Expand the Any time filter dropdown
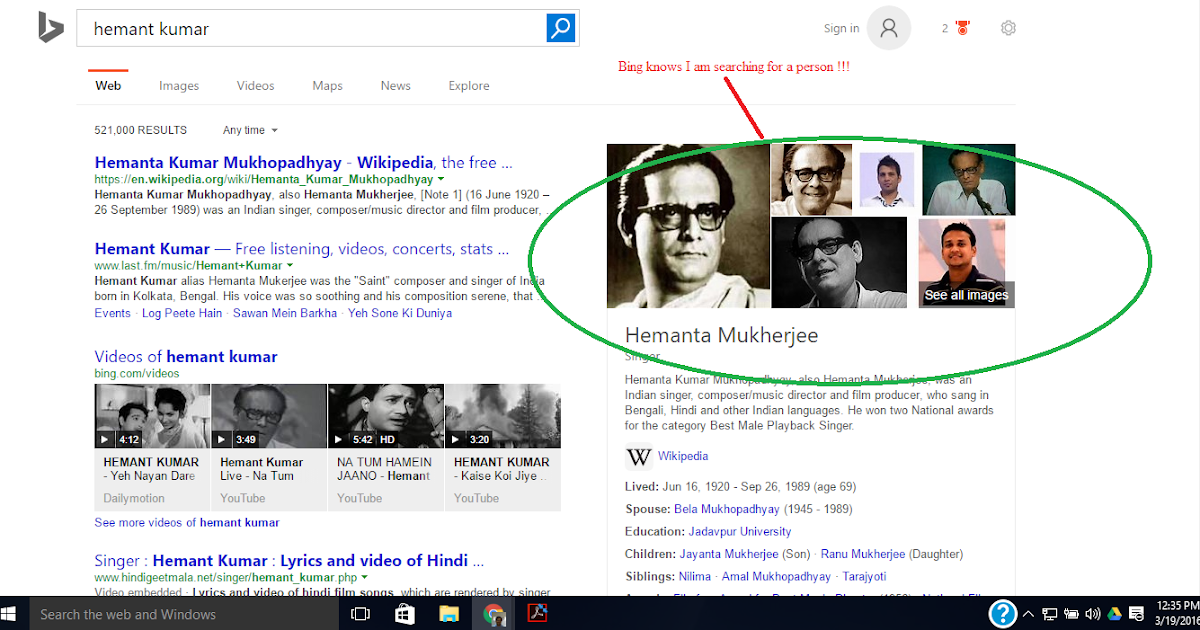Viewport: 1200px width, 630px height. pyautogui.click(x=248, y=130)
